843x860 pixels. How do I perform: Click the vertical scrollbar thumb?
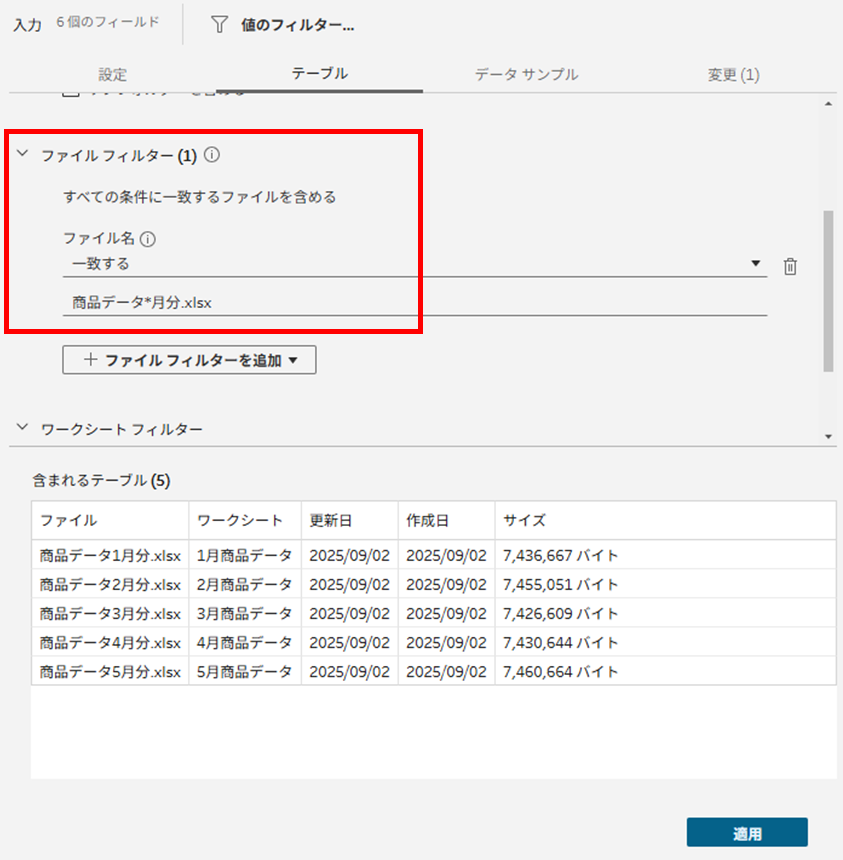(x=827, y=290)
